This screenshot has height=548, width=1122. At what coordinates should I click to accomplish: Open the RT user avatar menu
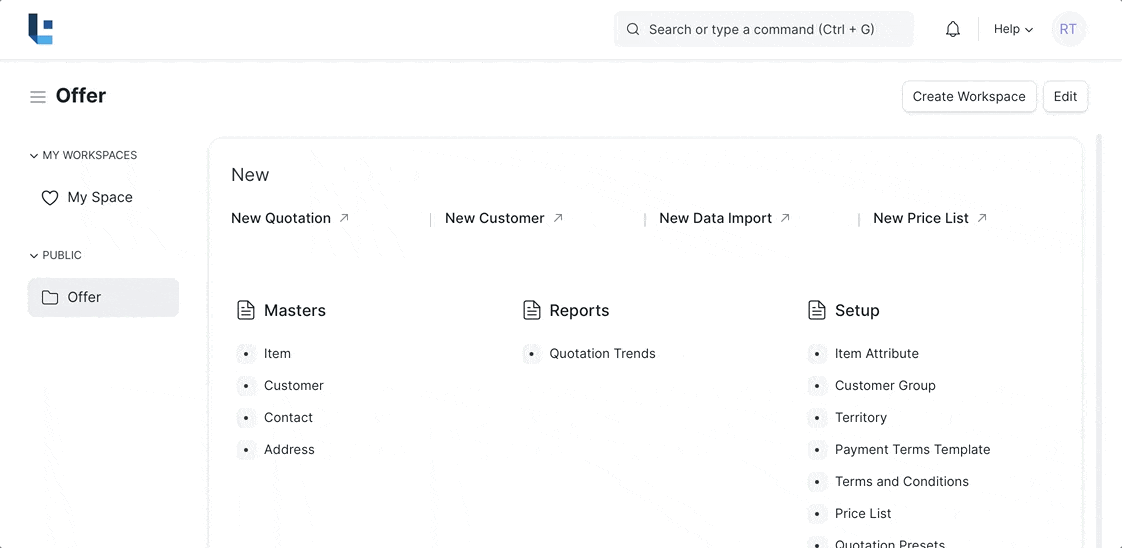point(1068,30)
